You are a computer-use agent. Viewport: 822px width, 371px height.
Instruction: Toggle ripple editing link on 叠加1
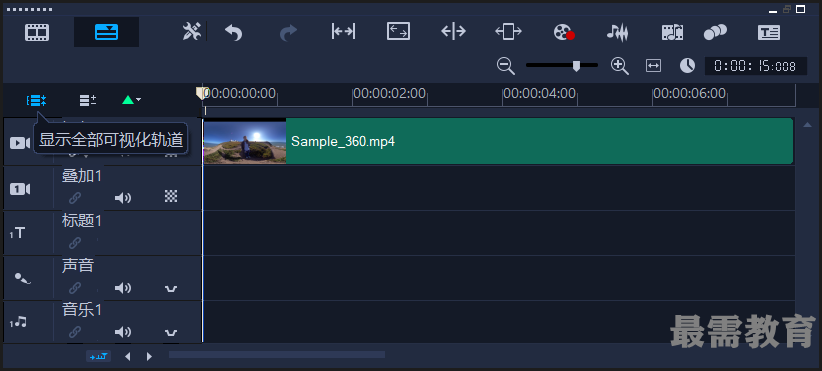[75, 198]
